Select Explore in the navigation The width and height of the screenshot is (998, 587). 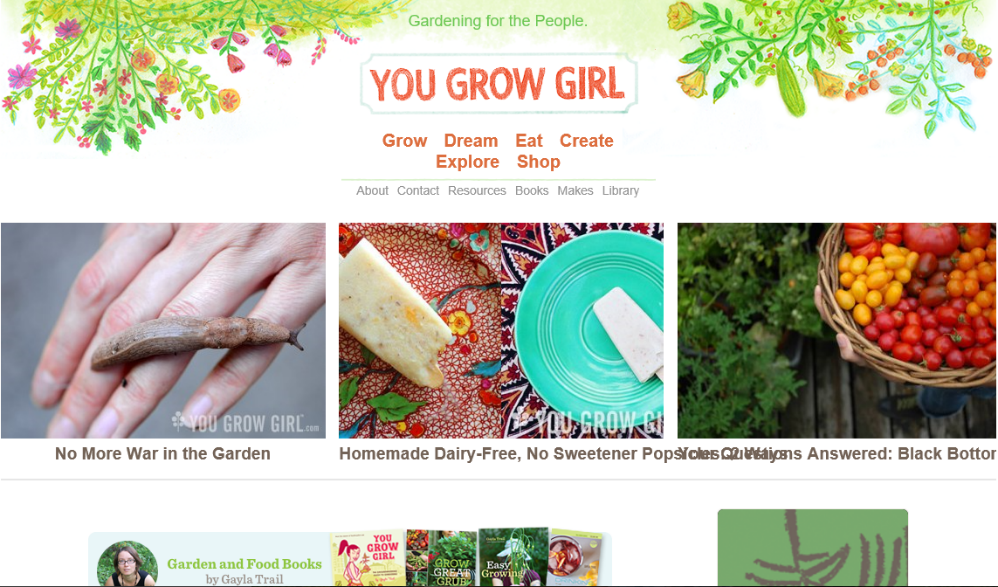[467, 162]
